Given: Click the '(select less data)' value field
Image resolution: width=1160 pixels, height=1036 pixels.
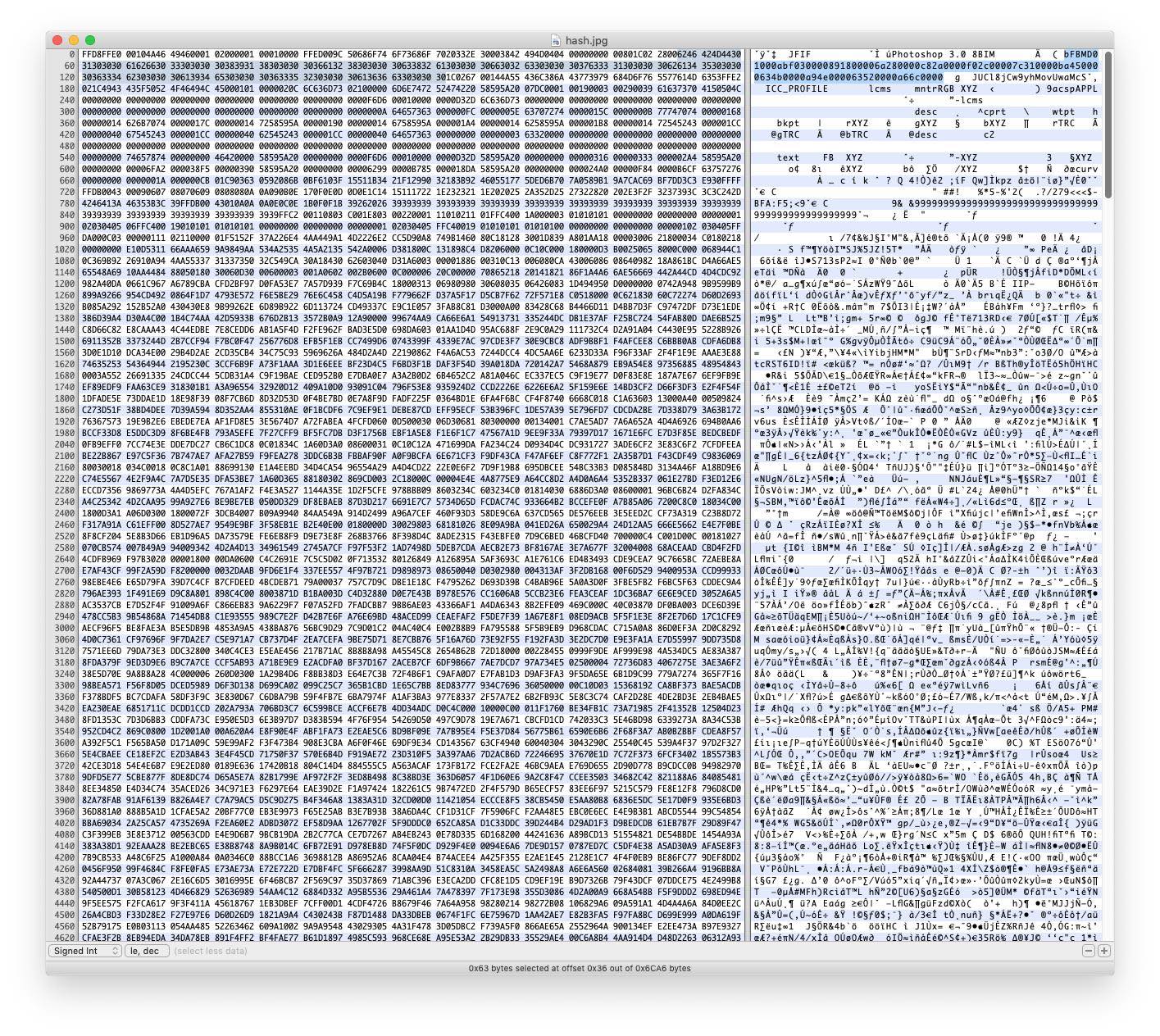Looking at the screenshot, I should point(211,951).
